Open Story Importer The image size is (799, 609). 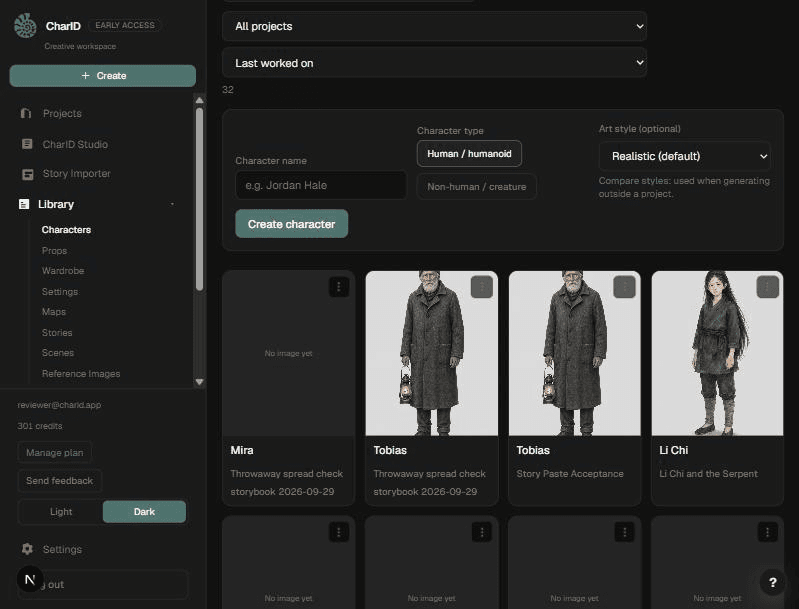76,174
